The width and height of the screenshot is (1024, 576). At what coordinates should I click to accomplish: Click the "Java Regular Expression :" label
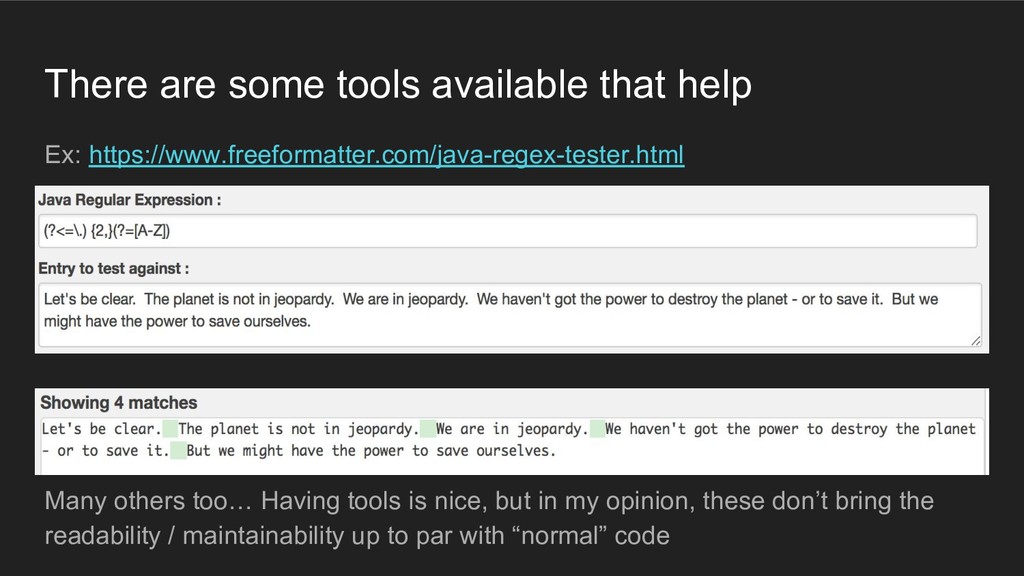tap(130, 200)
